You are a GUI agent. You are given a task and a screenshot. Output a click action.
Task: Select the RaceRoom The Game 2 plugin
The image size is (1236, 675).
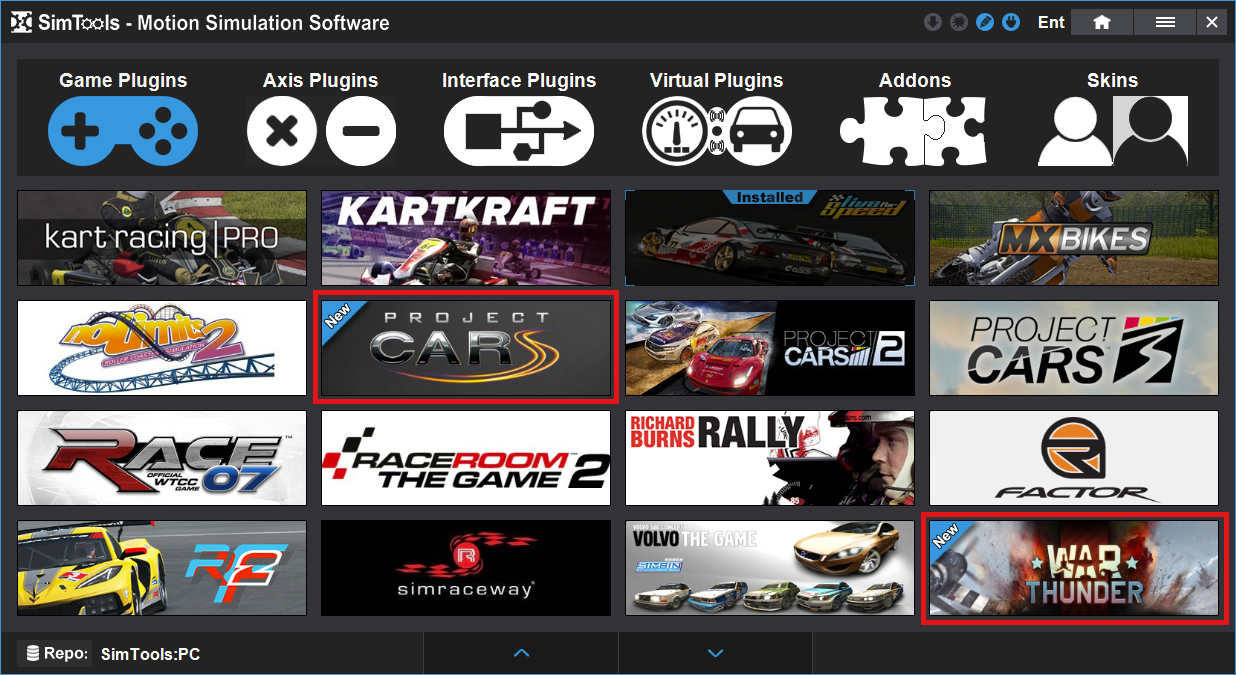pos(466,458)
